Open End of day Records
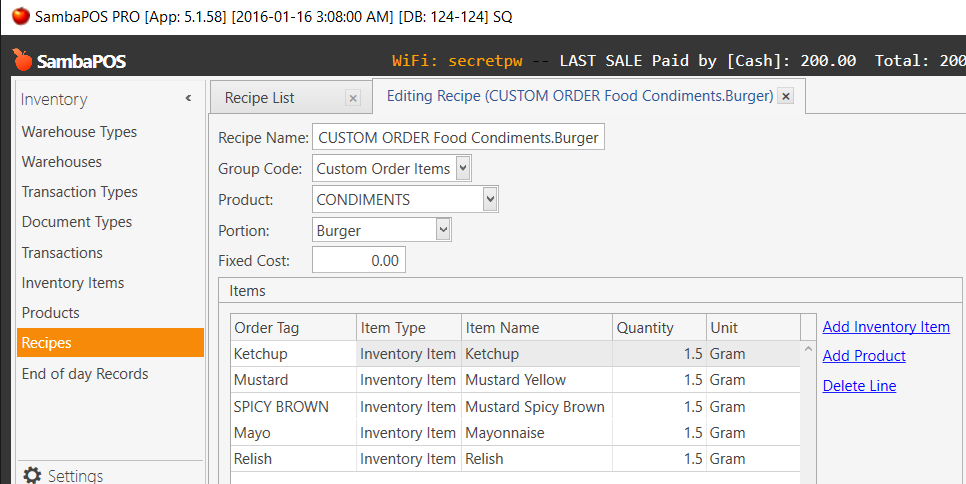966x484 pixels. [x=85, y=374]
